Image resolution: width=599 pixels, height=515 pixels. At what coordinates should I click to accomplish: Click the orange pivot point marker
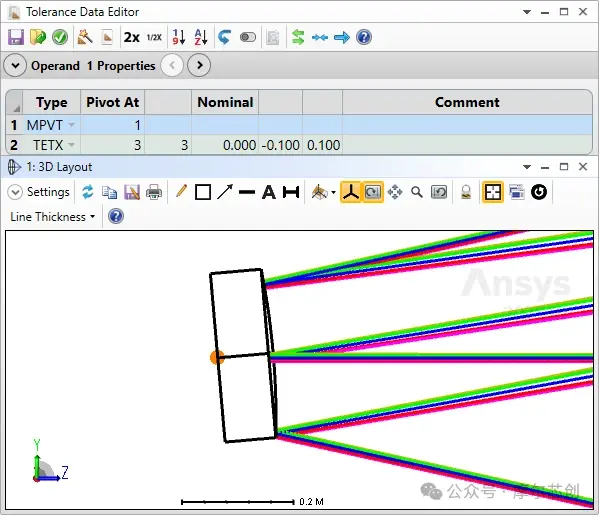coord(216,358)
